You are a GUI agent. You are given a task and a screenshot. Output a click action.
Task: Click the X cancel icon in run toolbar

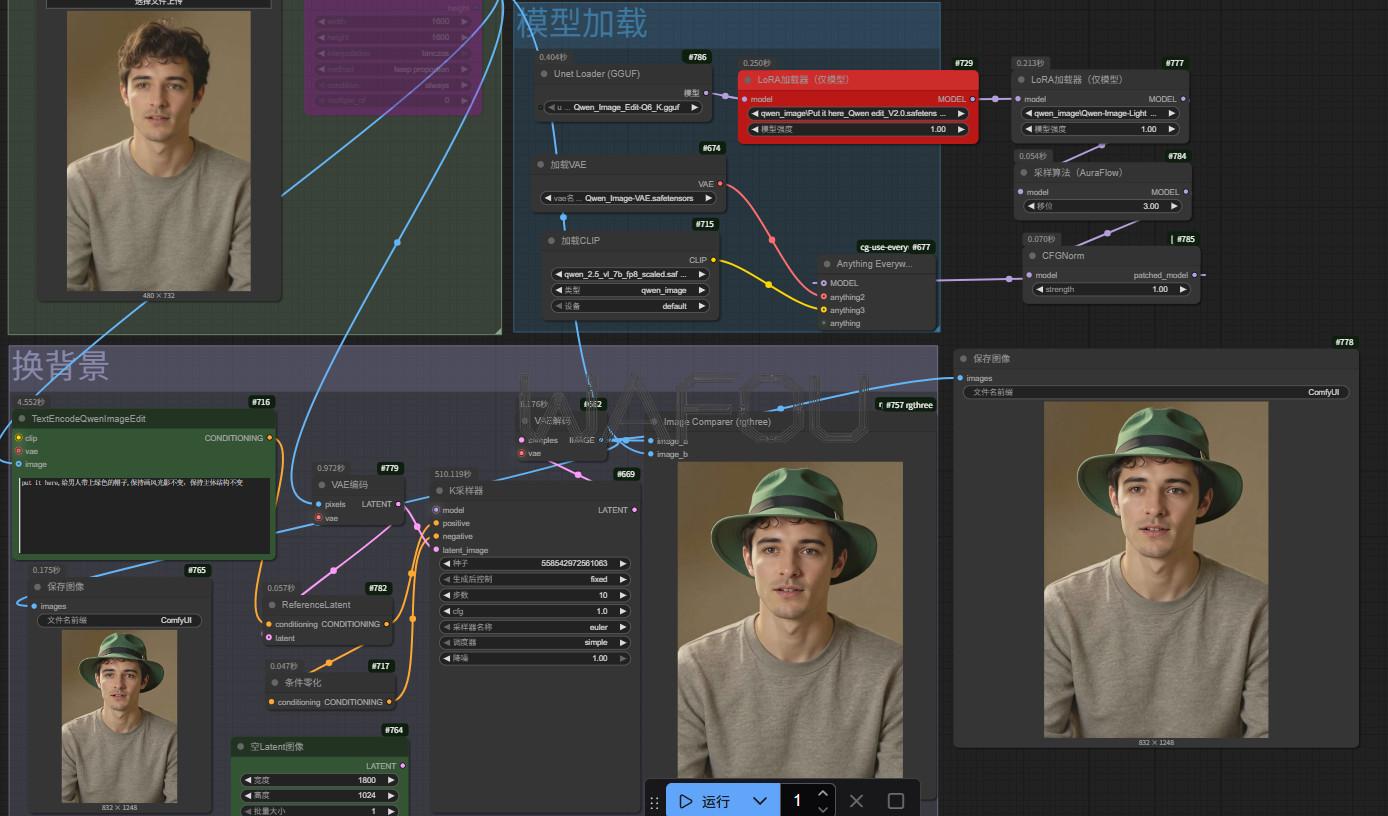[x=856, y=801]
